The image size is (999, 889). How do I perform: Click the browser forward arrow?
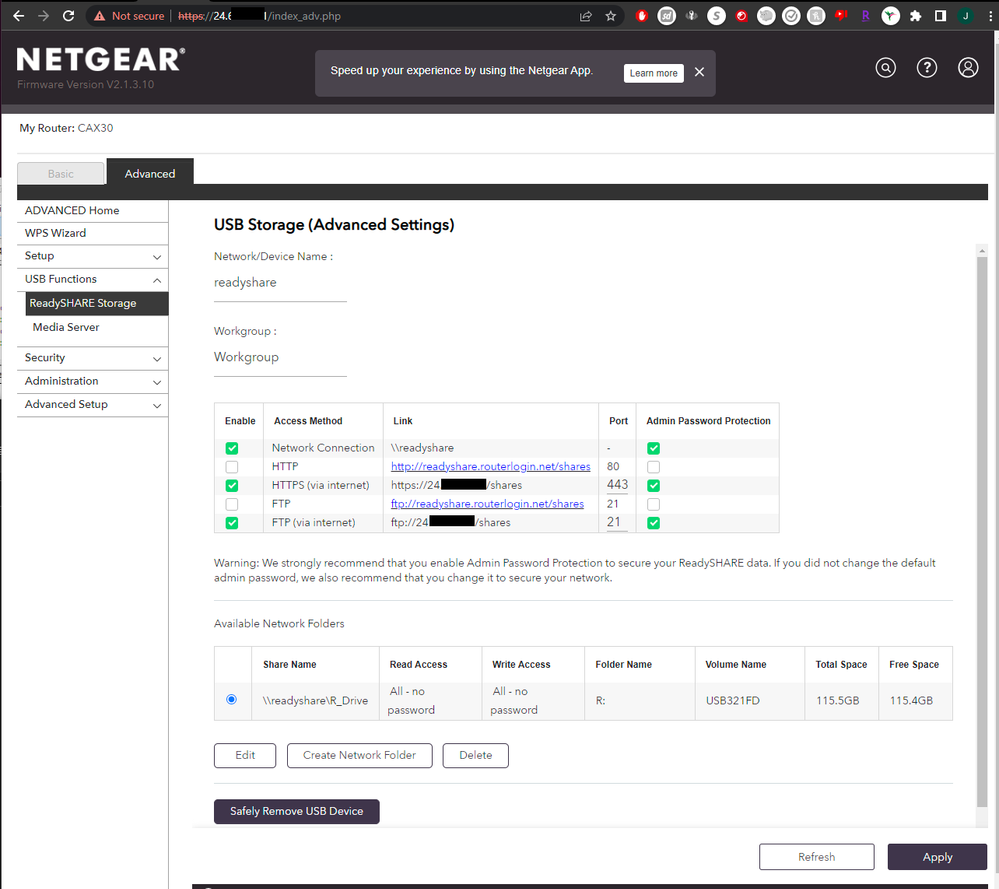[43, 16]
